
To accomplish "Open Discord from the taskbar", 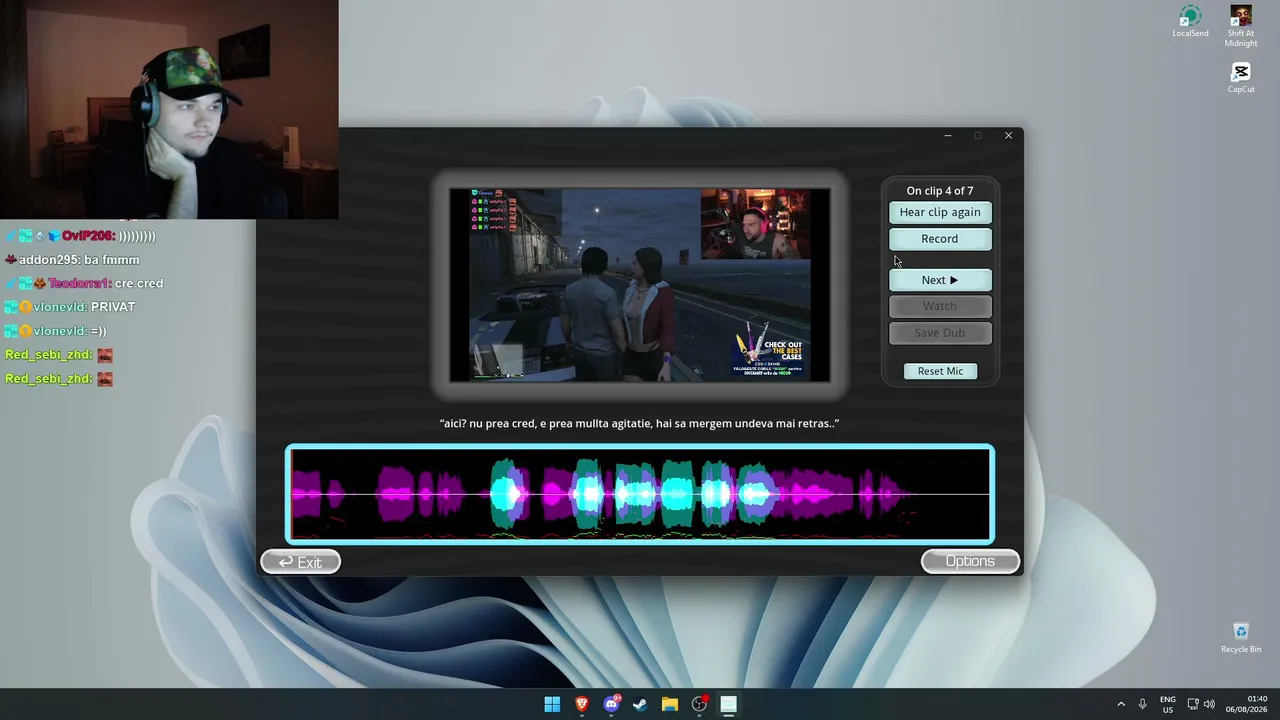I will 611,704.
